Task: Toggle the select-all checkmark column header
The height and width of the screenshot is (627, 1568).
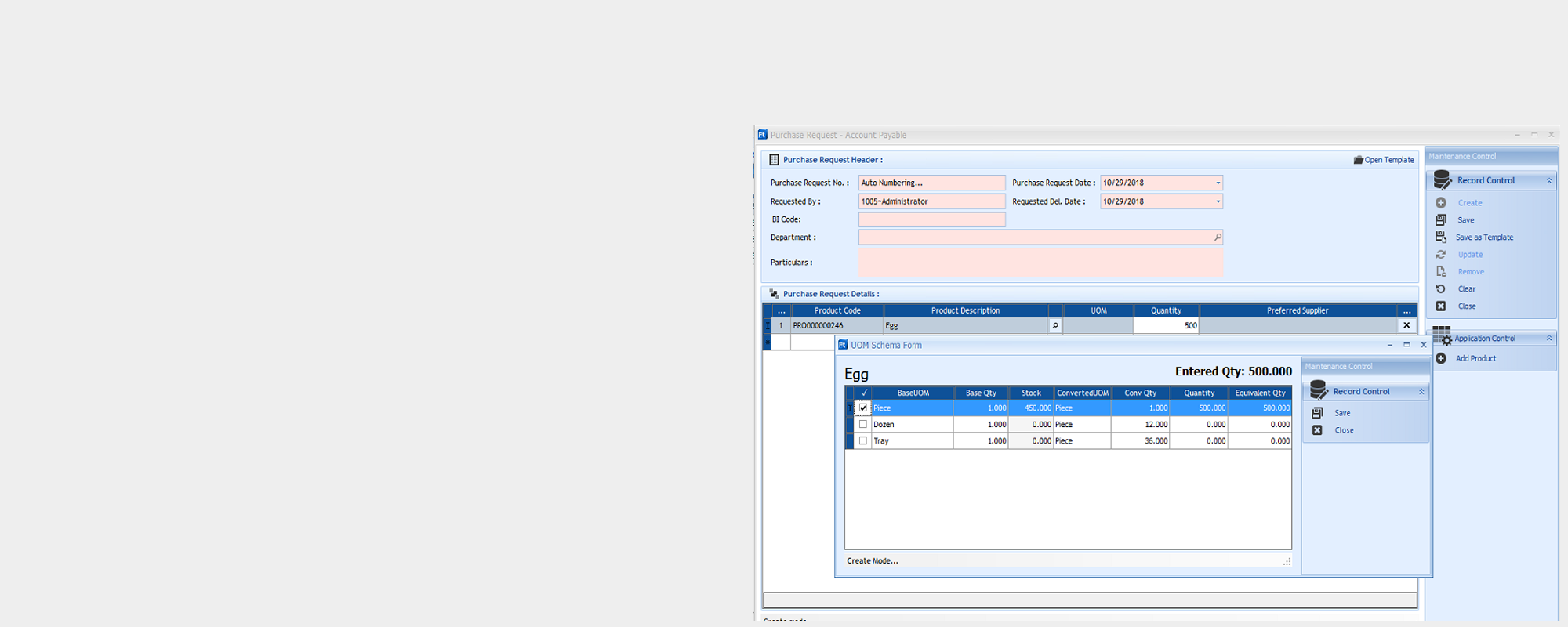Action: [x=863, y=393]
